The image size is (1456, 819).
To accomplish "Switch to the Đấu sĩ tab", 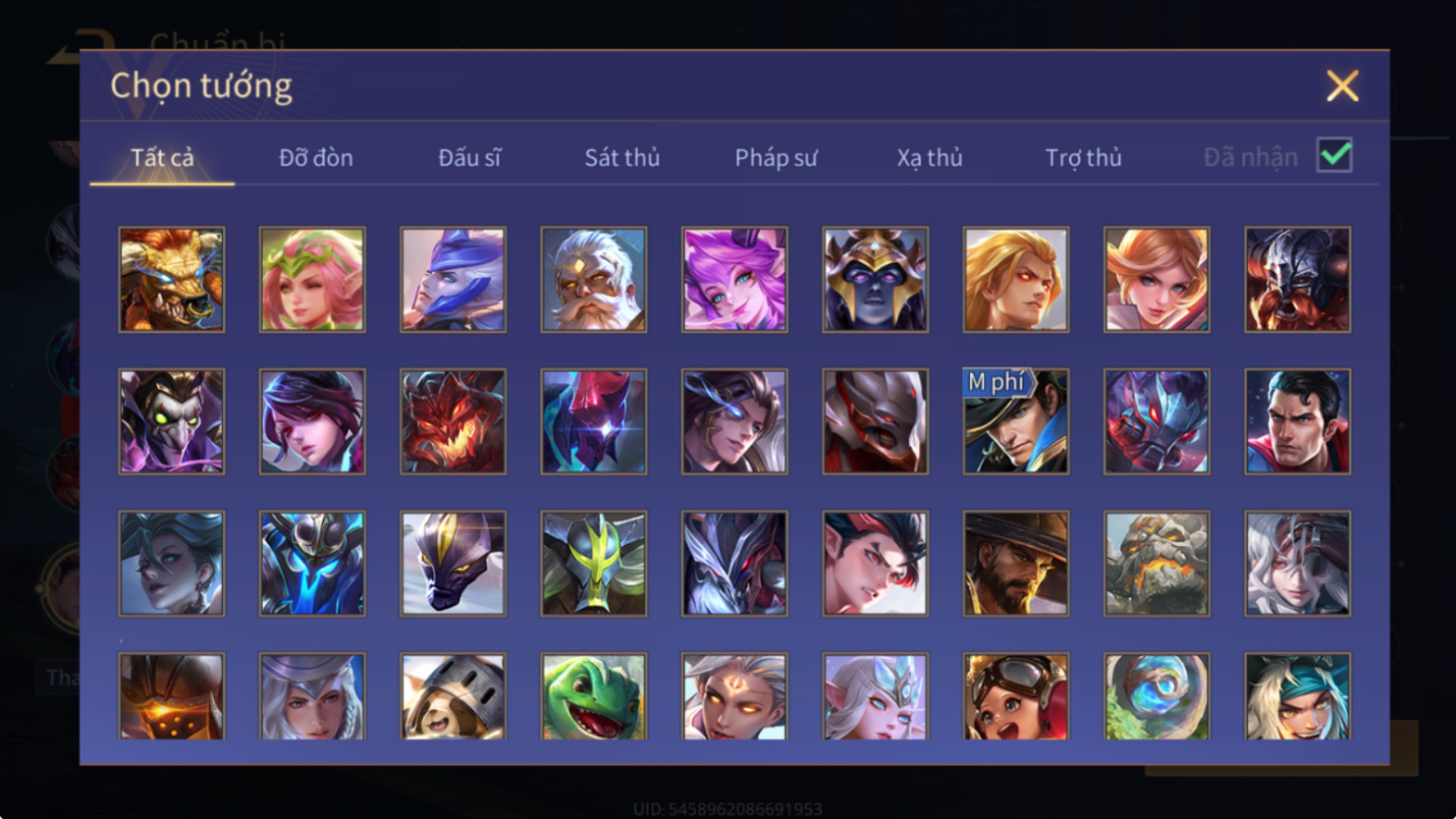I will pos(469,157).
